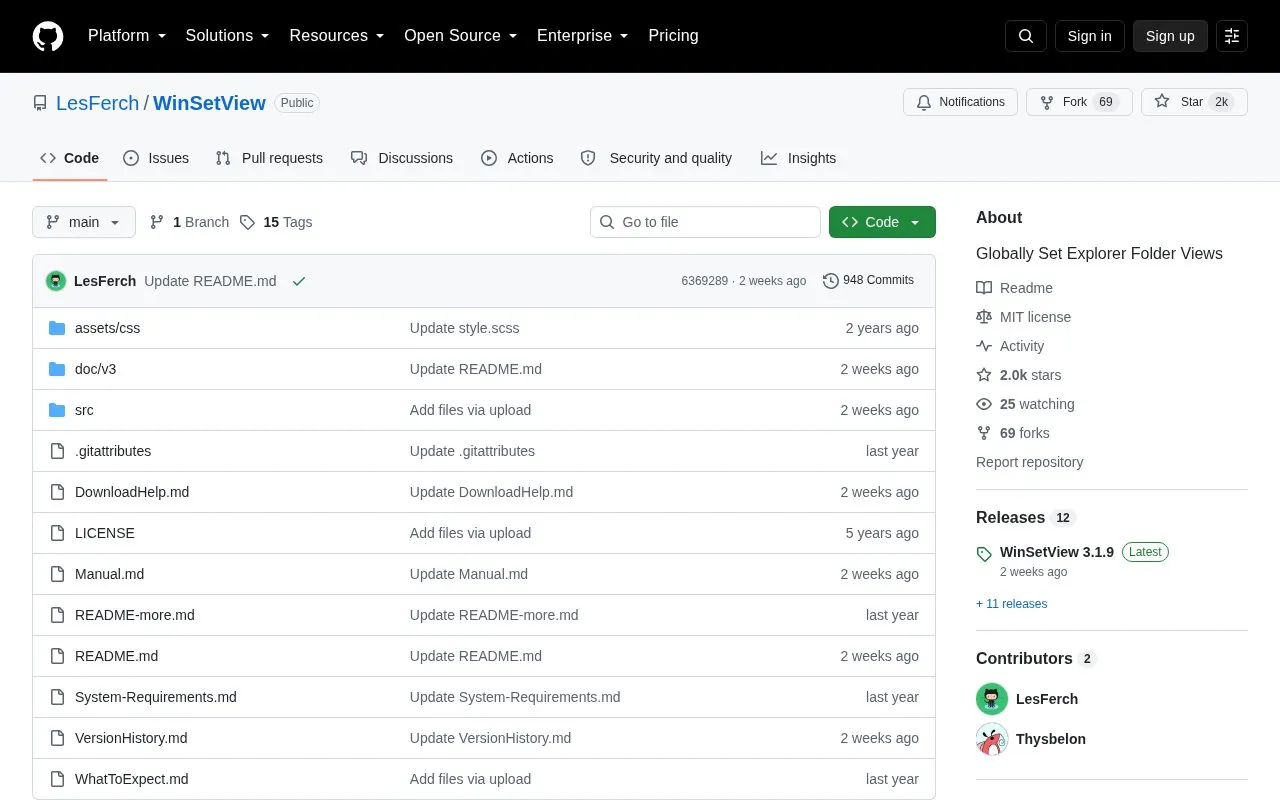Screen dimensions: 1280x800
Task: Expand the Resources menu
Action: (x=337, y=36)
